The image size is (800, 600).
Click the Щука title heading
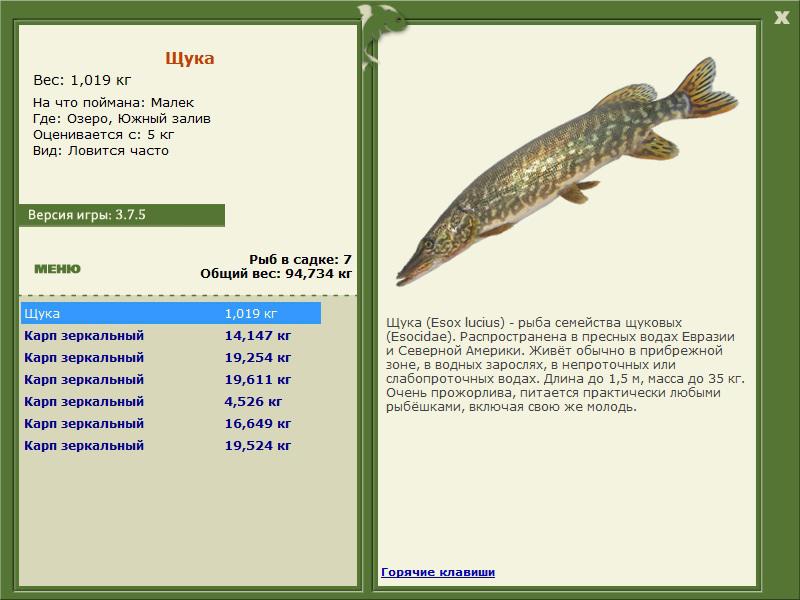tap(189, 58)
